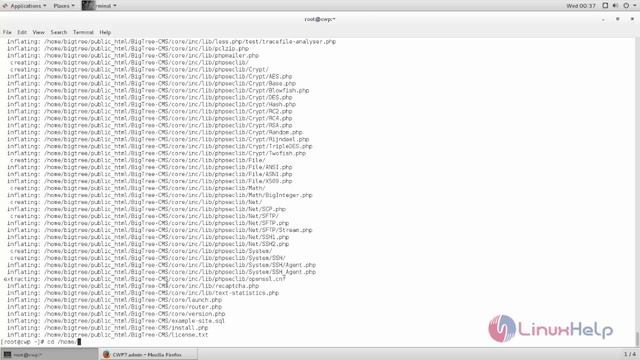Image resolution: width=640 pixels, height=360 pixels.
Task: Click the line ending with Crypt/TripleDES.php
Action: pos(160,146)
